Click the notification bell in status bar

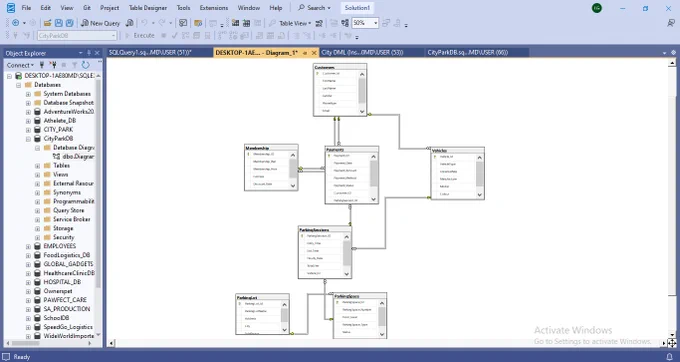tap(670, 357)
